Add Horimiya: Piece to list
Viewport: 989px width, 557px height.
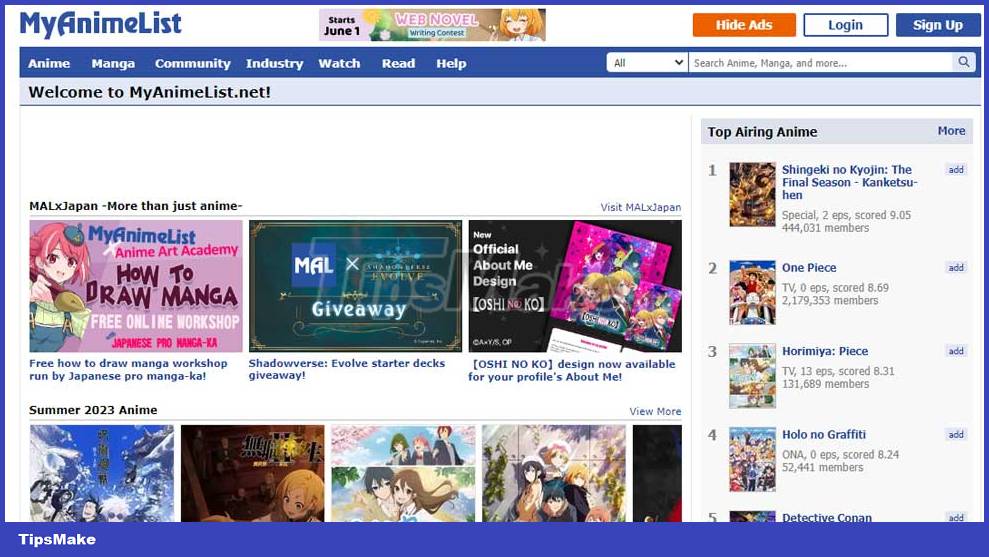click(x=956, y=351)
